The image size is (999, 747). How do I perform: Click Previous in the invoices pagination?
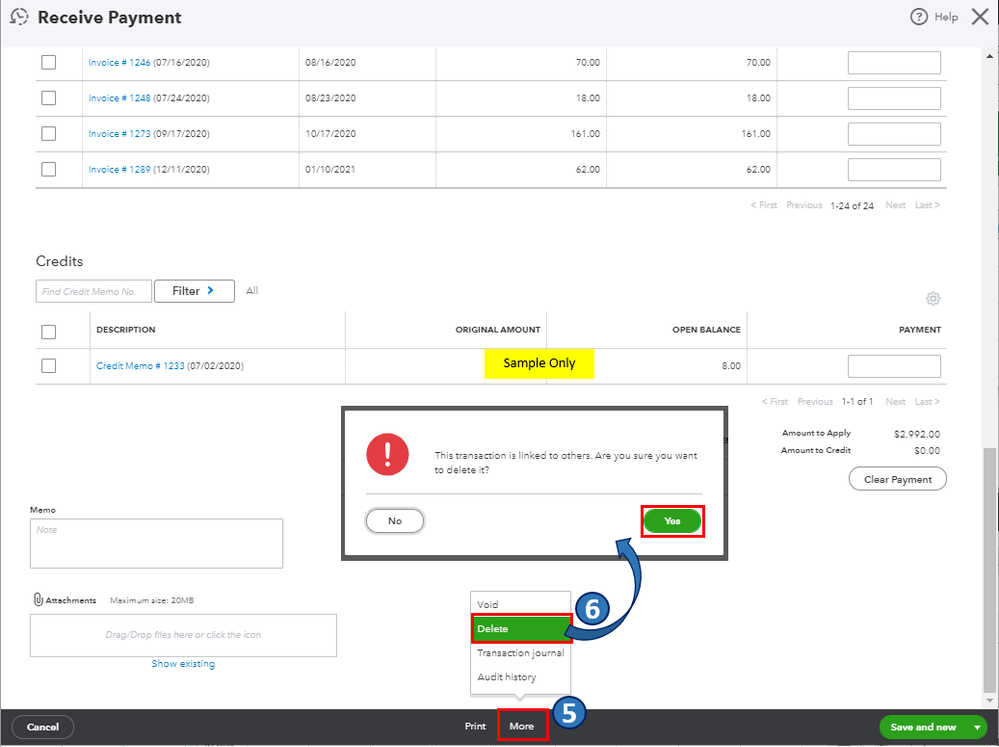pos(804,205)
